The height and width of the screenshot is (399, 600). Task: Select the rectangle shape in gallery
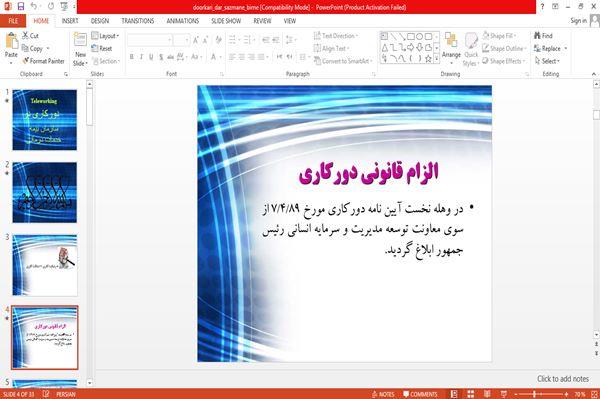[x=411, y=37]
